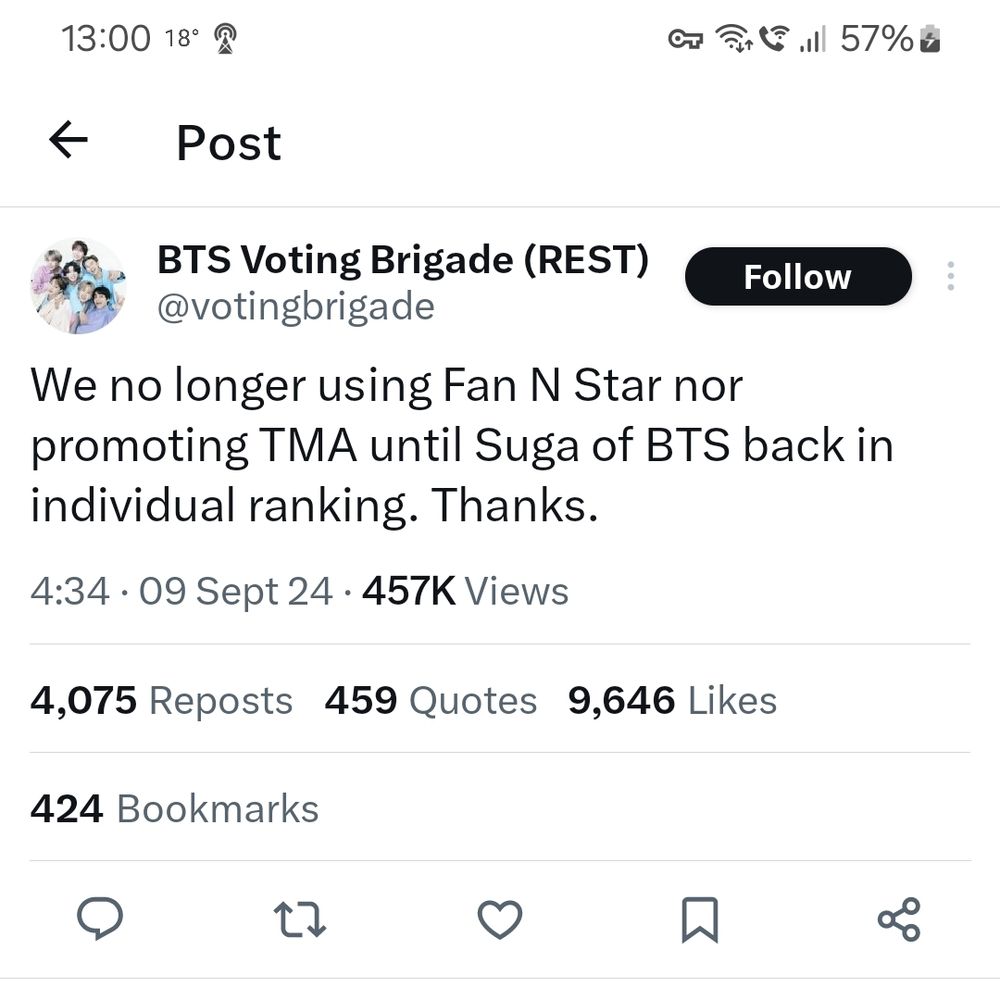Tap the @votingbrigade handle
The image size is (1000, 1000).
(294, 308)
